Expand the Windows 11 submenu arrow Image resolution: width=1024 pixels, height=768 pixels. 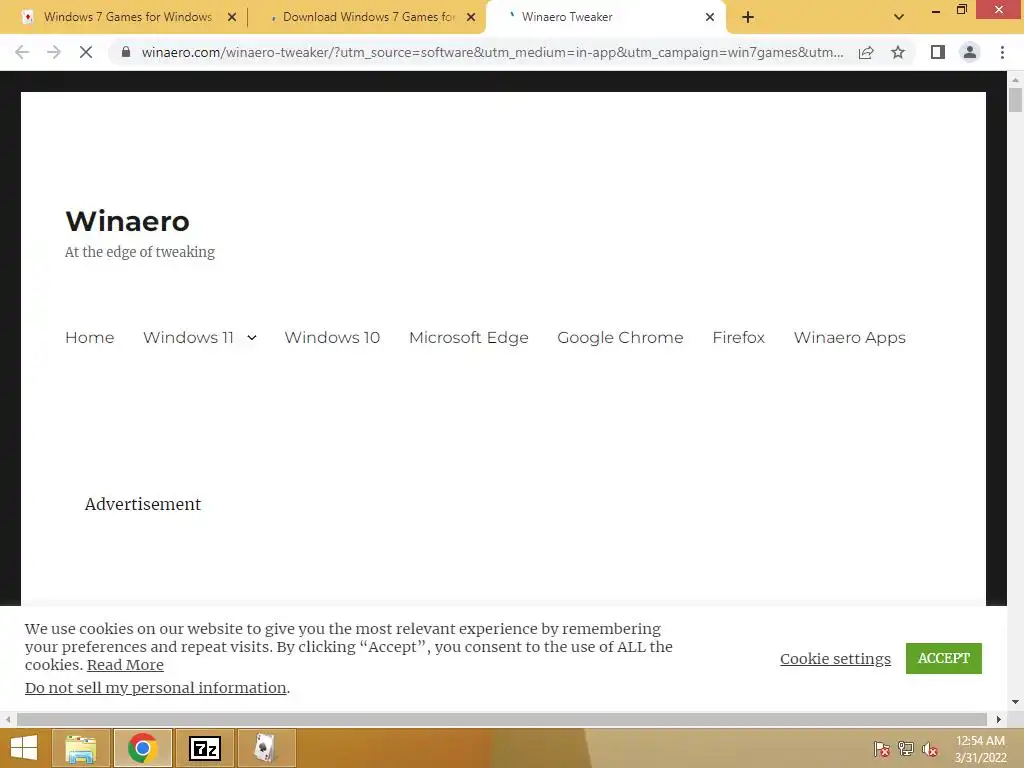pos(251,338)
